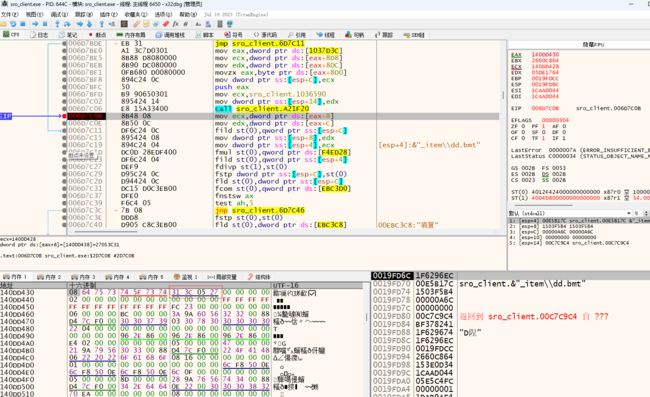This screenshot has height=397, width=650.
Task: Click the Step Into toolbar icon
Action: pos(57,24)
